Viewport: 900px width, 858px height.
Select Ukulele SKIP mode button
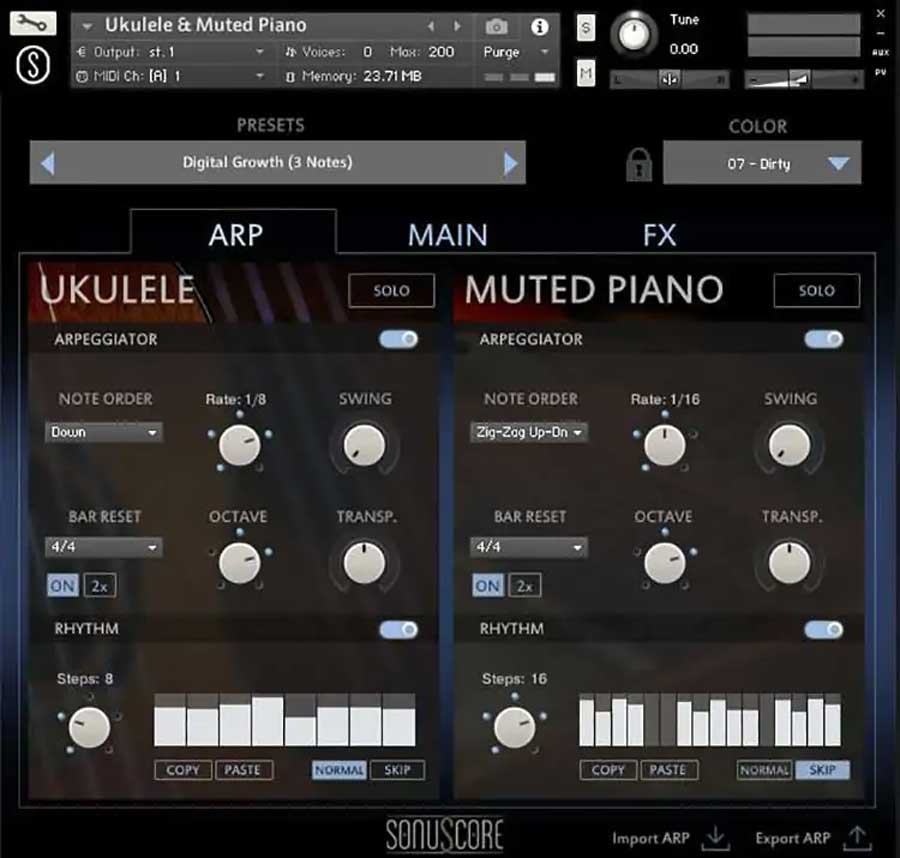[x=397, y=770]
